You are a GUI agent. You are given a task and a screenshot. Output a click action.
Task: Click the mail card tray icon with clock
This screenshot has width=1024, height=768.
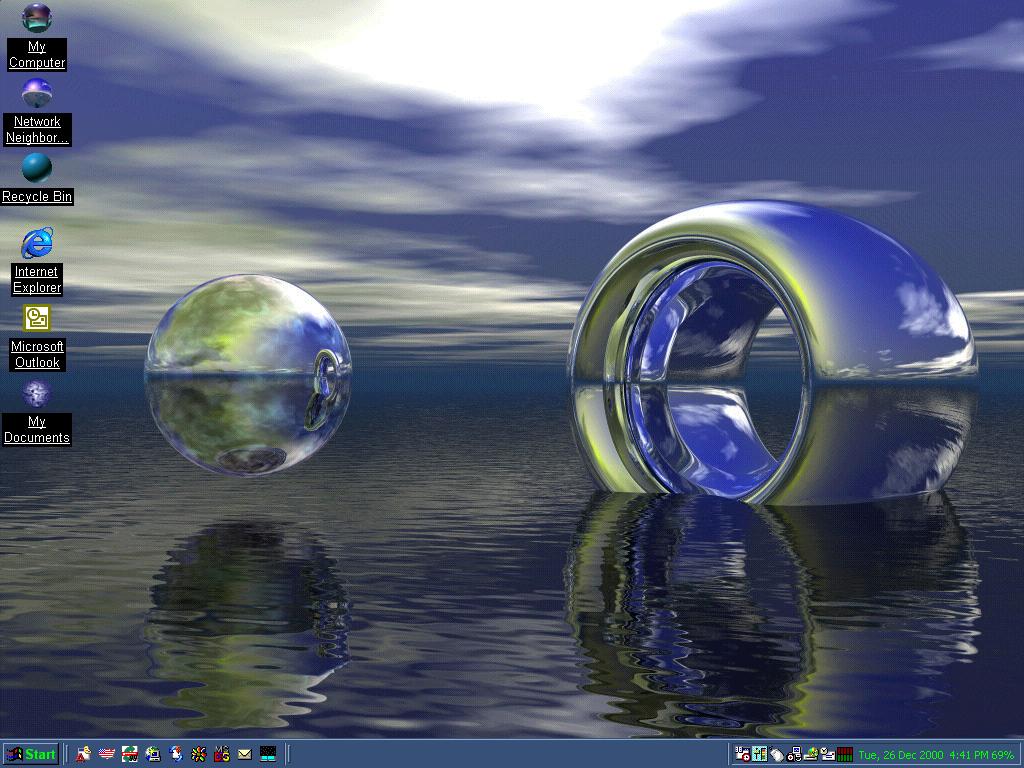pyautogui.click(x=827, y=754)
